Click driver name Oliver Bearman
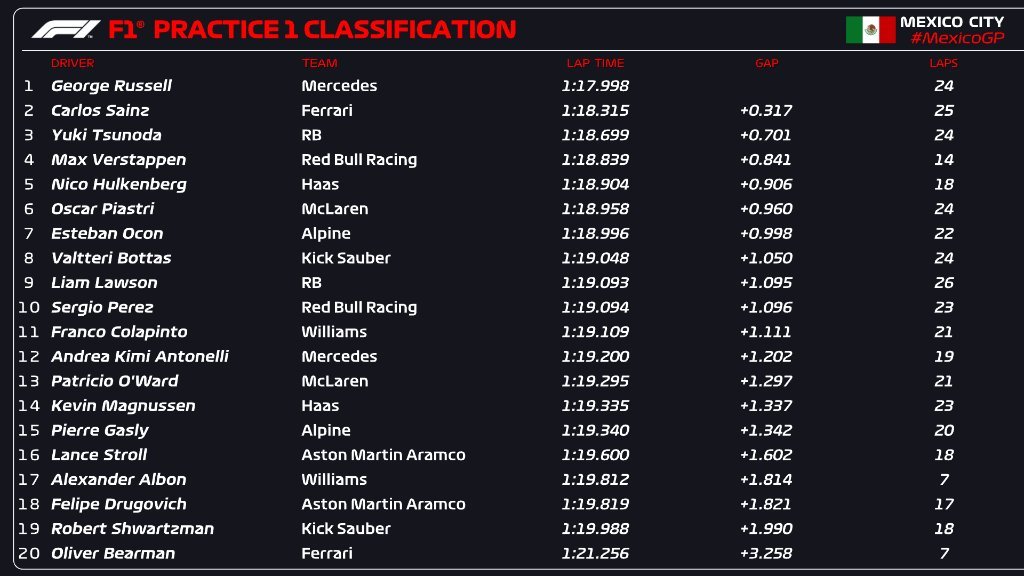 [x=113, y=553]
